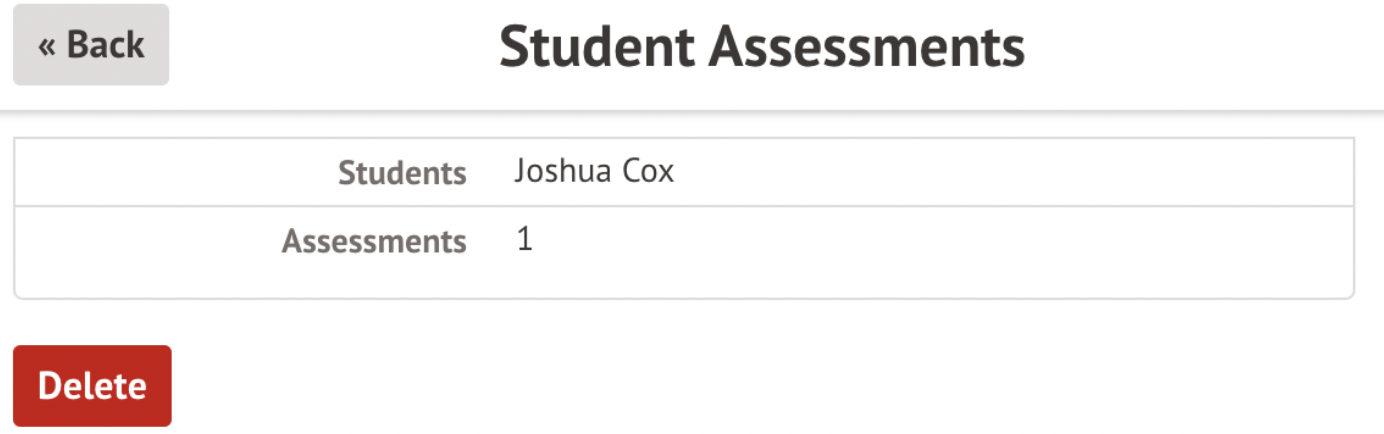Click blank header area right of the title
Screen dimensions: 1384x434
tap(1200, 47)
